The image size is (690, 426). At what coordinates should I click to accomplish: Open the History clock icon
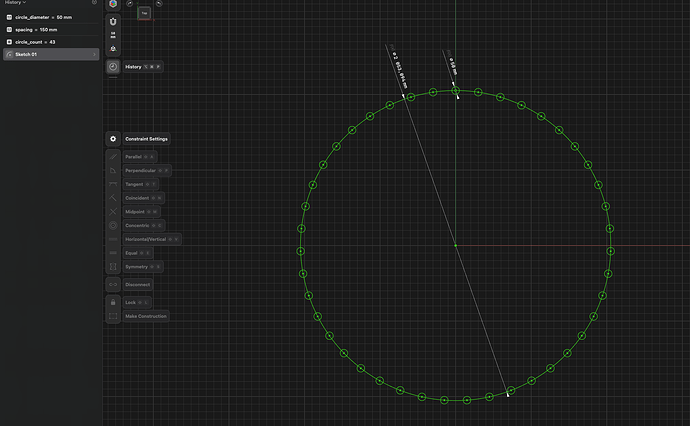point(113,67)
